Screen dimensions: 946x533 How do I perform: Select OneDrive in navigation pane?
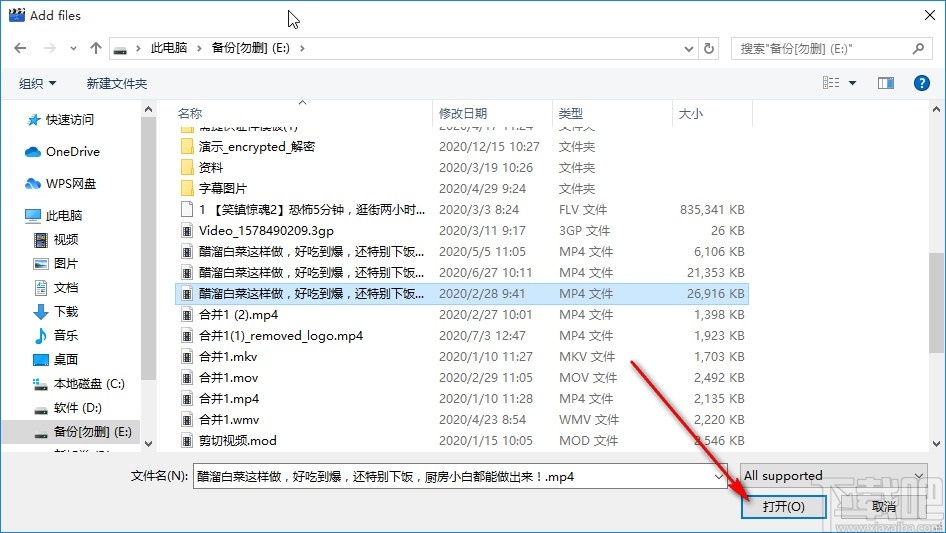[x=62, y=152]
